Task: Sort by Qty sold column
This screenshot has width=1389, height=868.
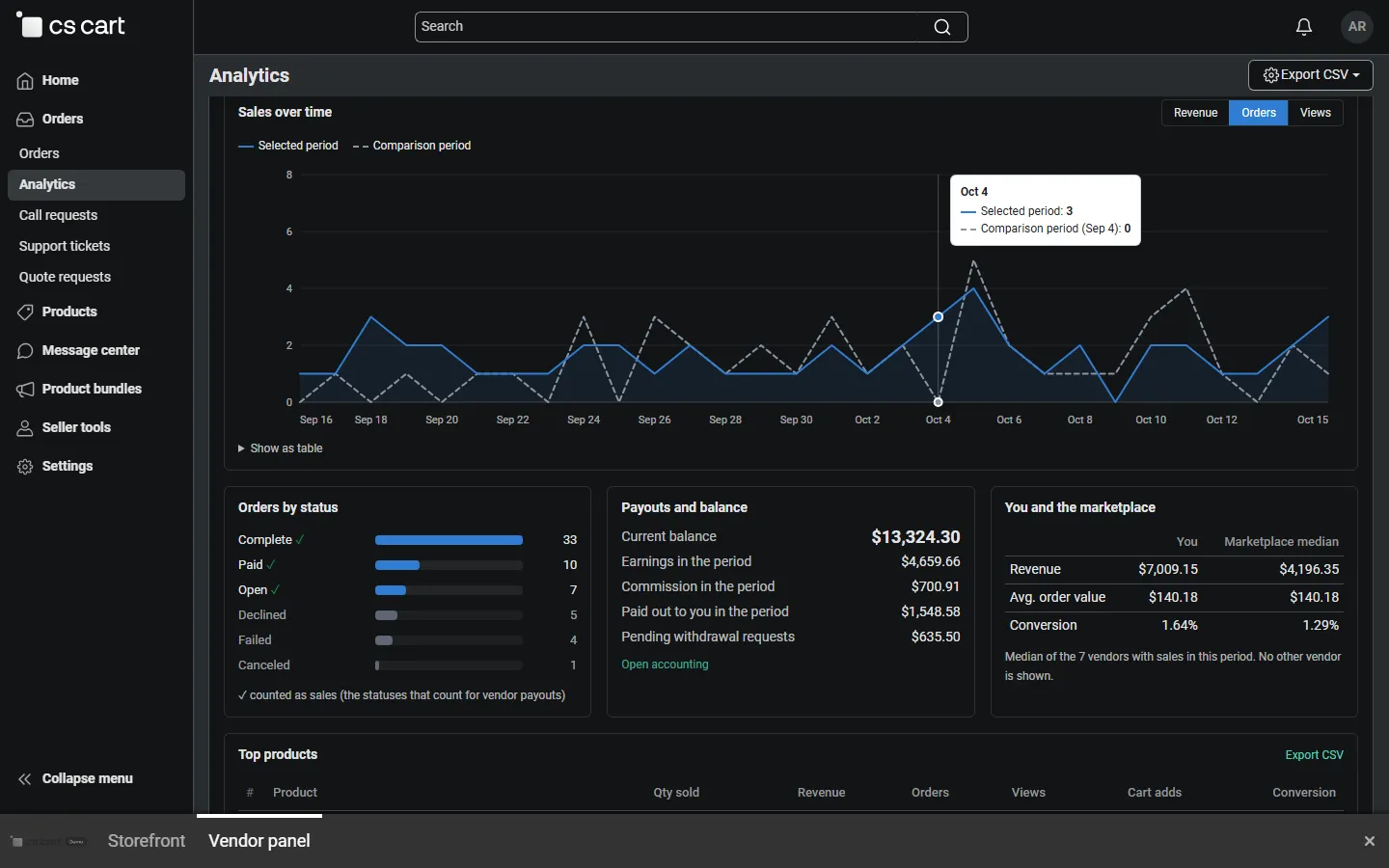Action: point(676,793)
